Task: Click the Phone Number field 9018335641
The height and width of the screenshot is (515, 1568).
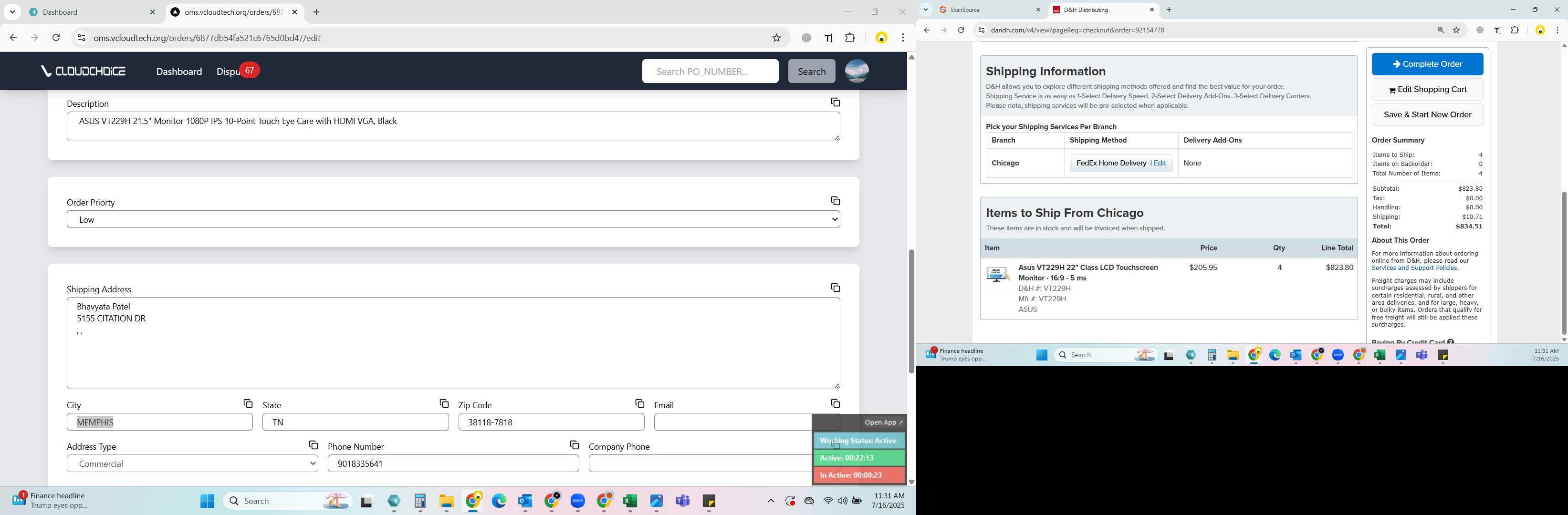Action: (x=453, y=463)
